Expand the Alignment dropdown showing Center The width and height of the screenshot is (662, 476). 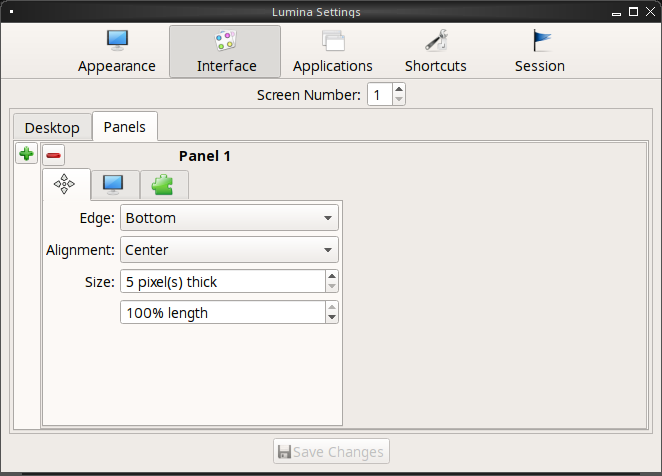point(229,250)
